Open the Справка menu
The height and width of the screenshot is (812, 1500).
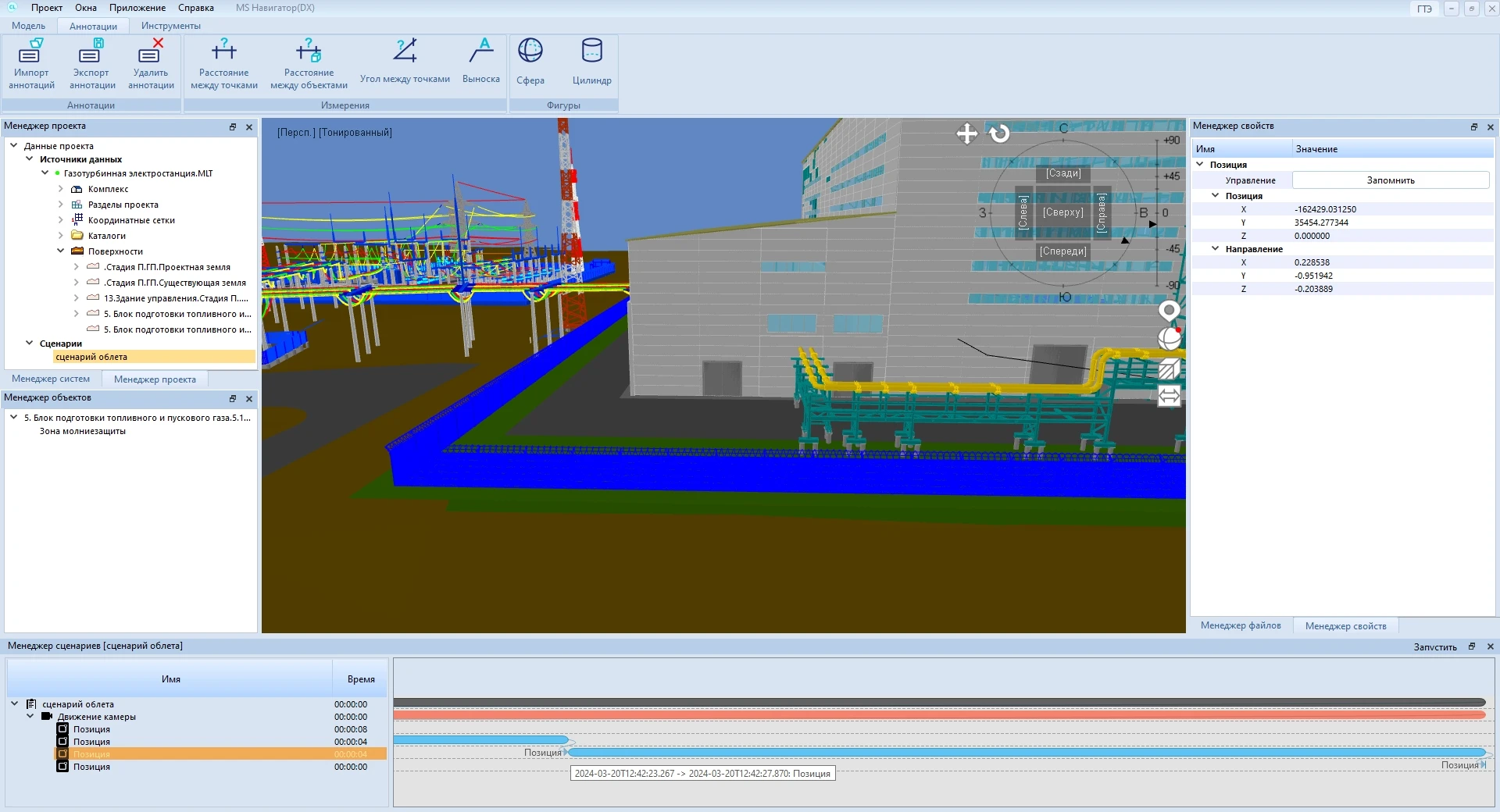pyautogui.click(x=195, y=8)
